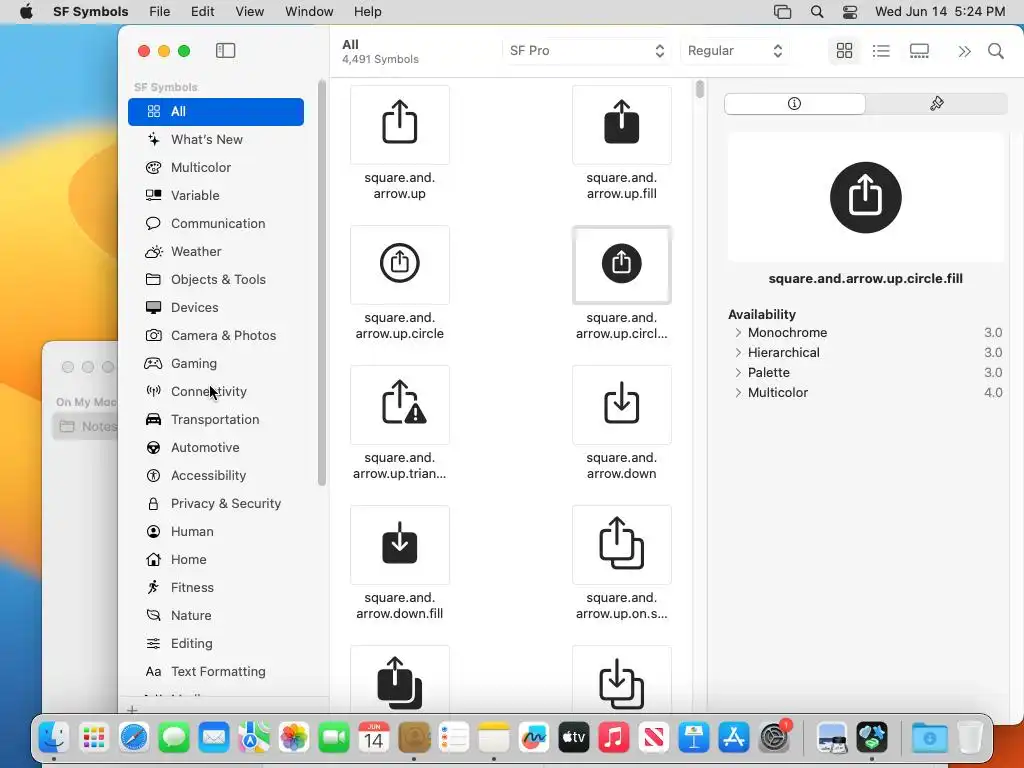Open the Apple menu

click(26, 12)
